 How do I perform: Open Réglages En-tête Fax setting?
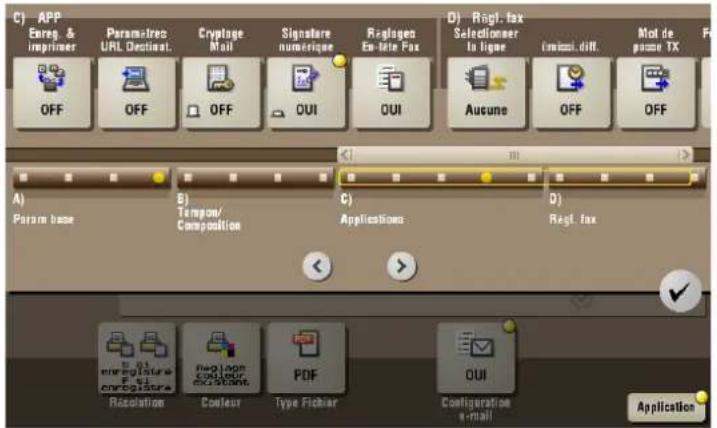click(391, 92)
